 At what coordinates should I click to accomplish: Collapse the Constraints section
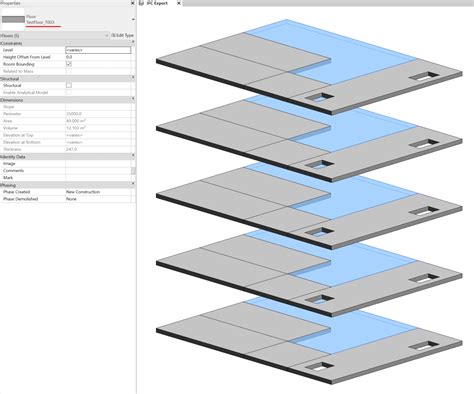click(133, 43)
